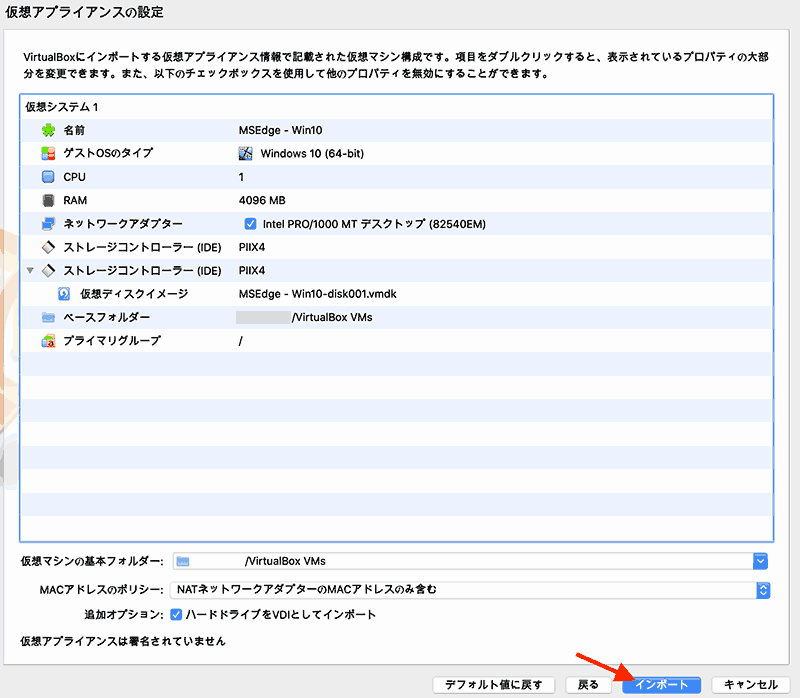
Task: Uncheck the Intel PRO/1000 MT デスクトップ adapter
Action: (249, 224)
